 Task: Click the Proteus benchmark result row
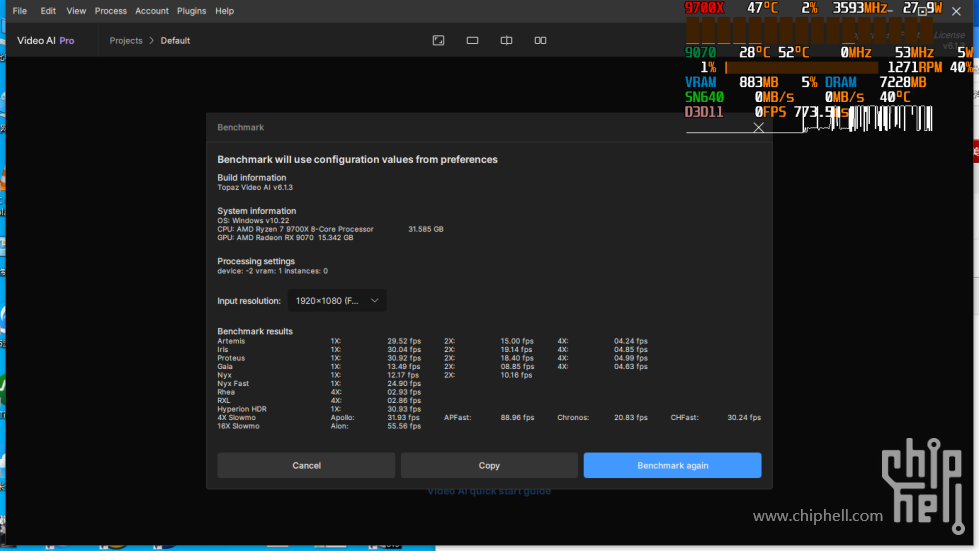tap(432, 358)
